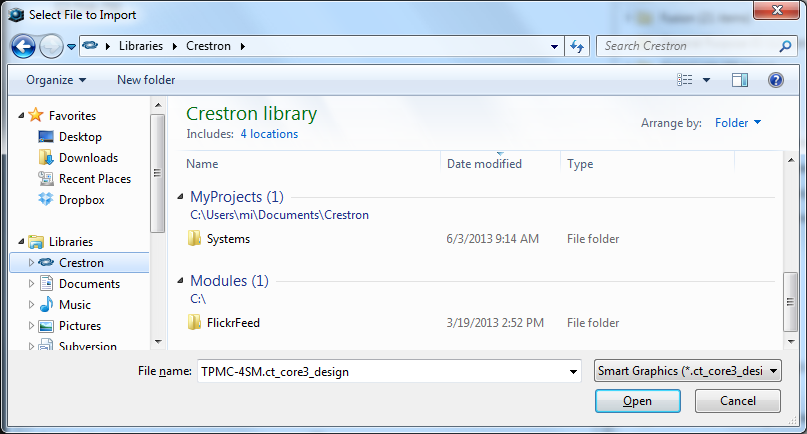Click the navigation pane scrollbar down arrow
Screen dimensions: 807x434
coord(158,342)
